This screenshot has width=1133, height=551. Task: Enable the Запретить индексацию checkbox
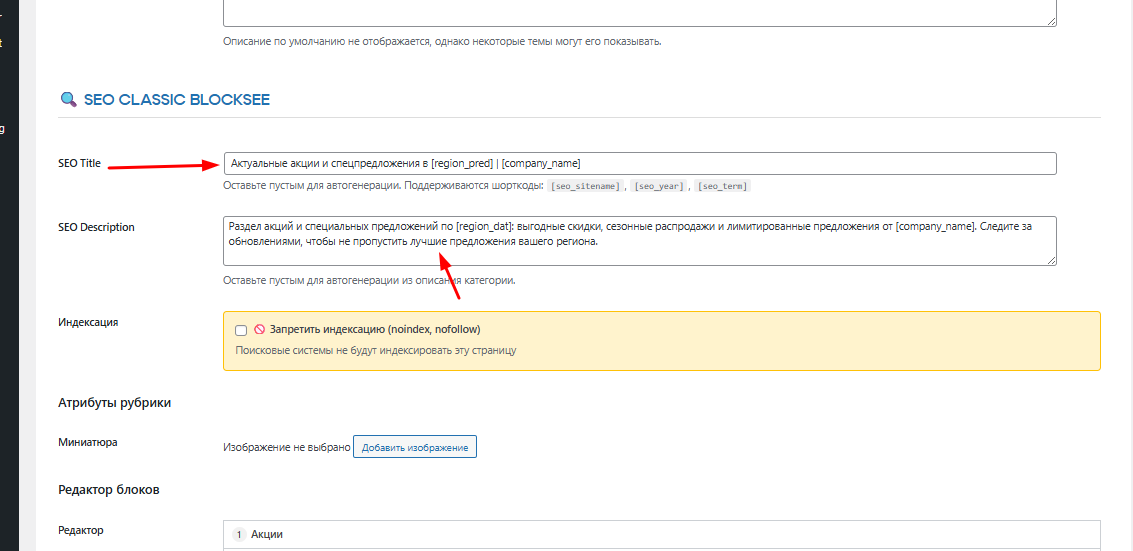coord(241,330)
